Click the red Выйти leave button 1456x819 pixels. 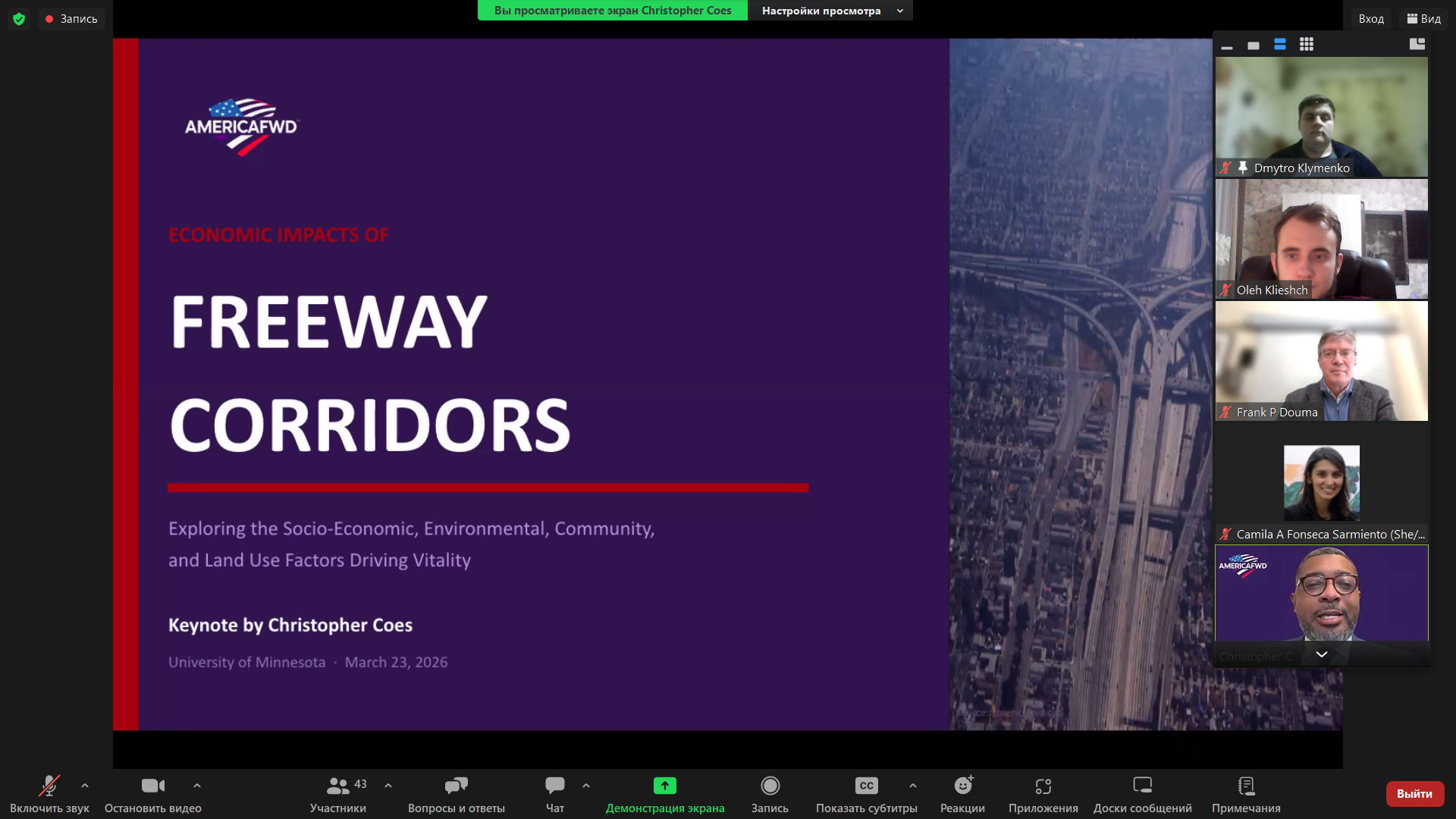pyautogui.click(x=1414, y=793)
